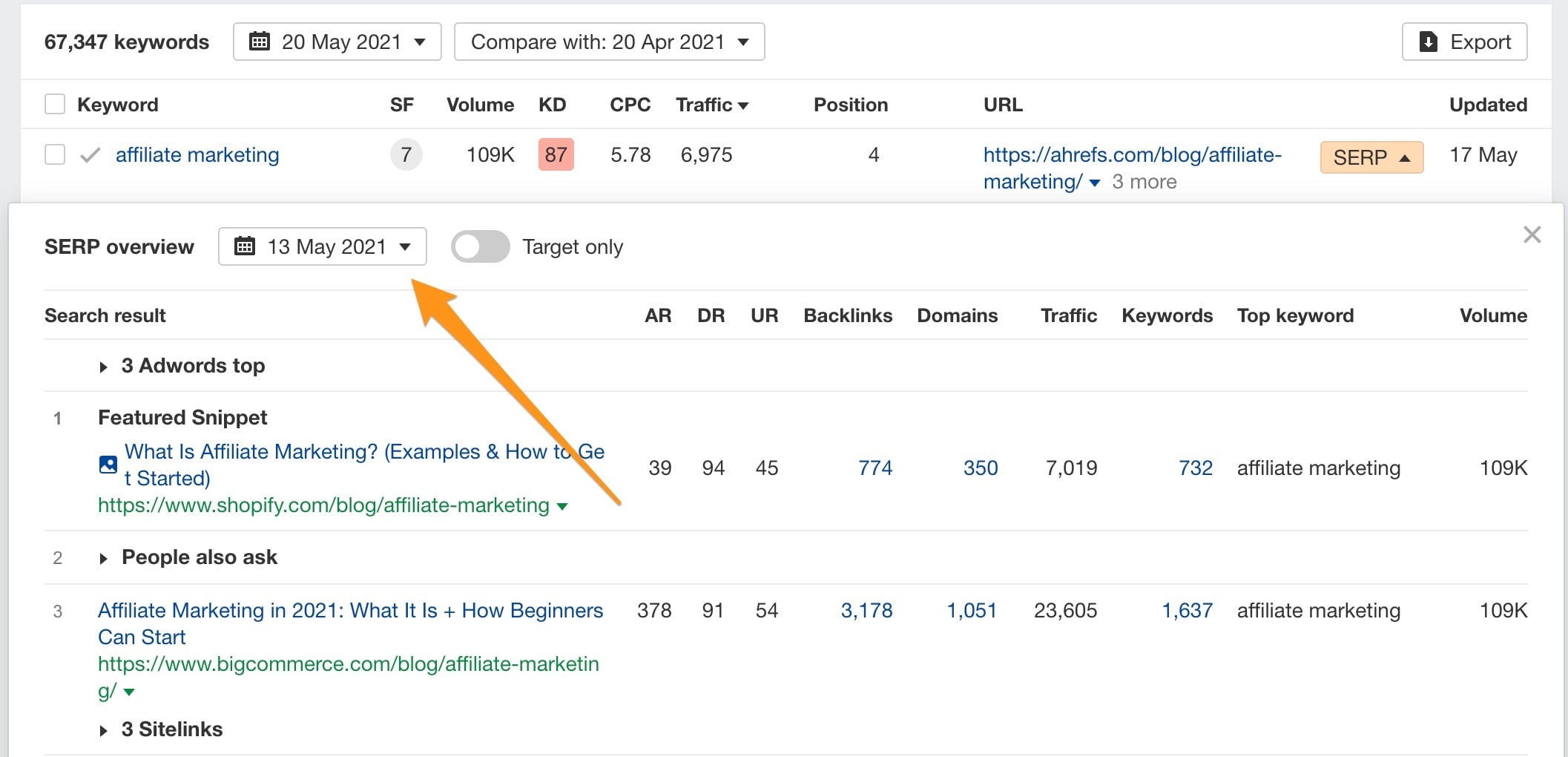The width and height of the screenshot is (1568, 757).
Task: Click 3,178 backlinks for BigCommerce
Action: (x=866, y=611)
